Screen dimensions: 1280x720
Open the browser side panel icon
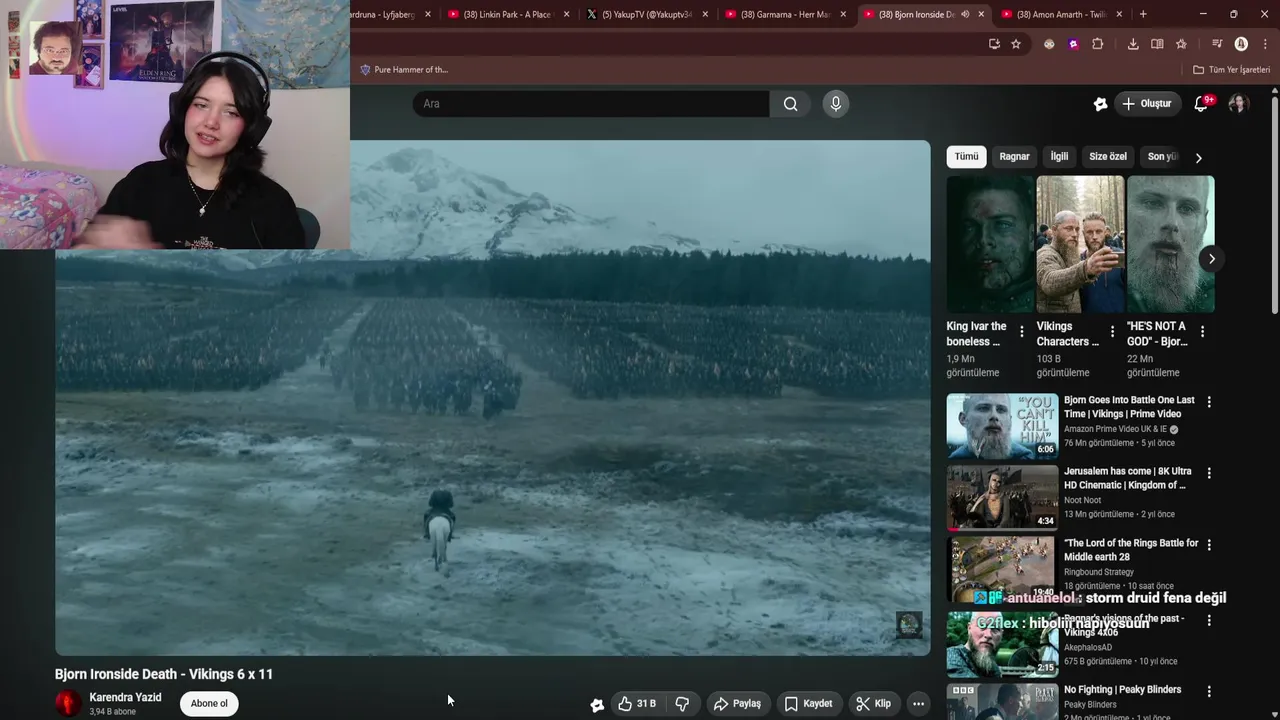click(1157, 44)
